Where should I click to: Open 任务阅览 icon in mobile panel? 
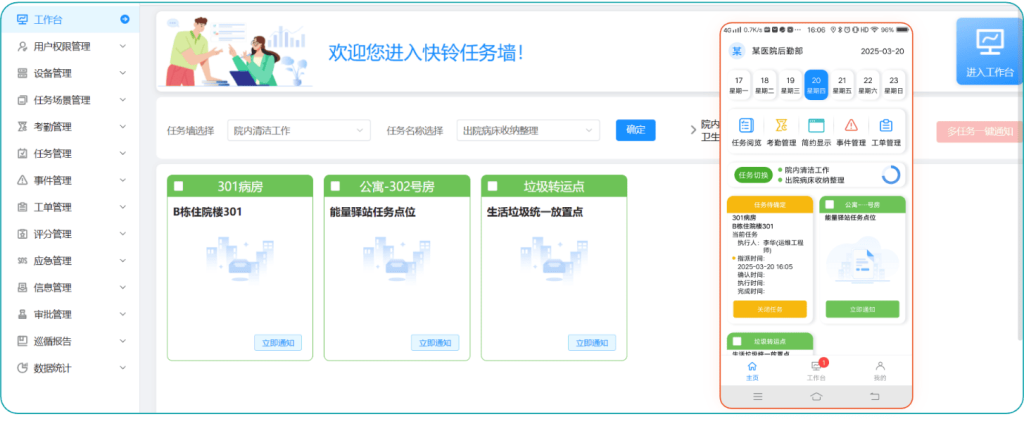746,126
